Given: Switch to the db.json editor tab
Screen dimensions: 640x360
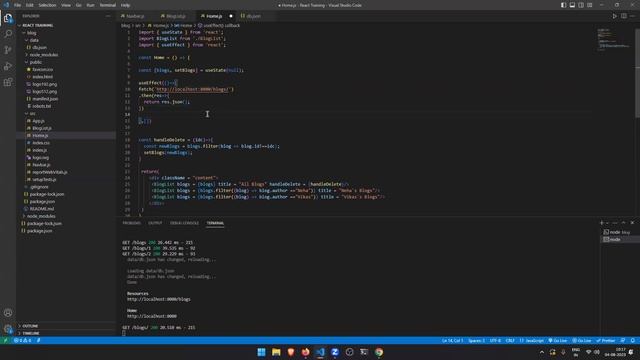Looking at the screenshot, I should [253, 16].
